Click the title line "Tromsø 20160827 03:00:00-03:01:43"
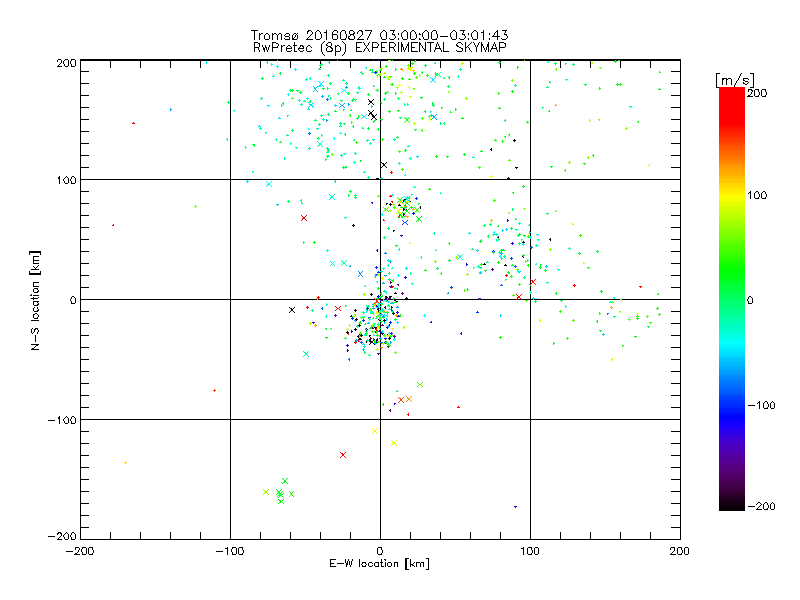This screenshot has height=600, width=800. click(380, 35)
